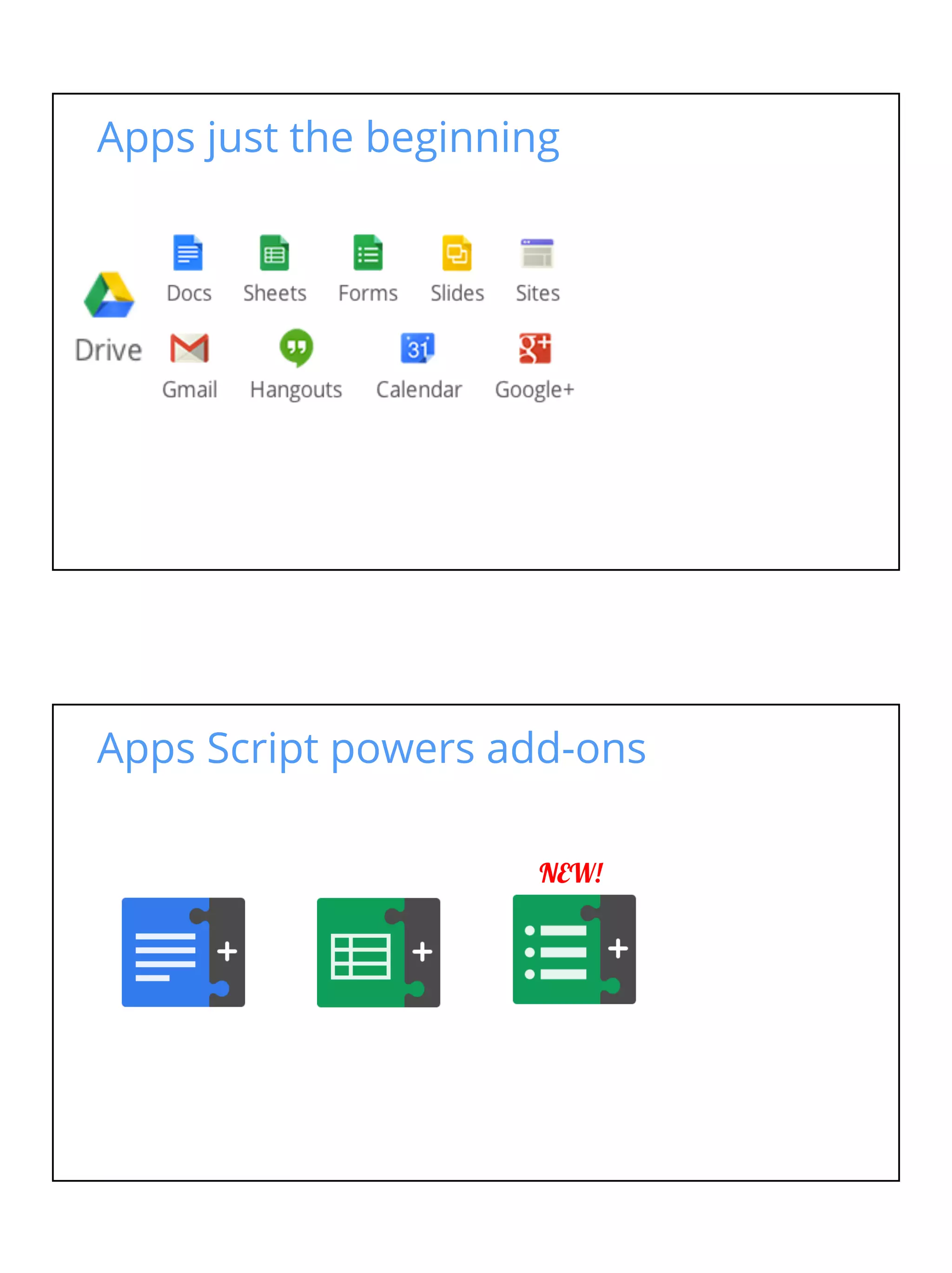Click the "Calendar" label
This screenshot has width=952, height=1273.
coord(419,390)
